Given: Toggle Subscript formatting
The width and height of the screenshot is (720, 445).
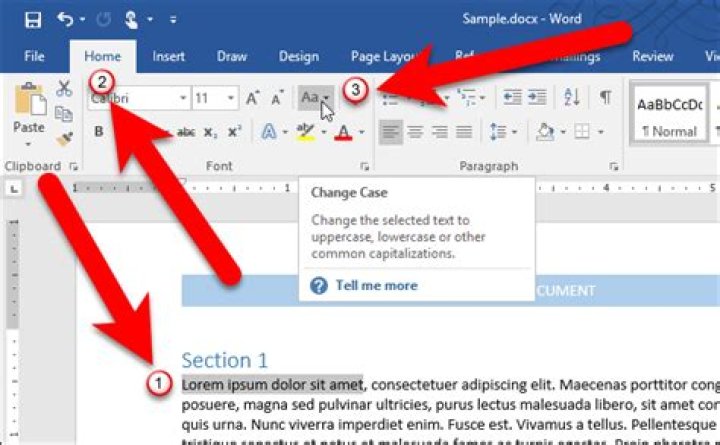Looking at the screenshot, I should [x=210, y=132].
